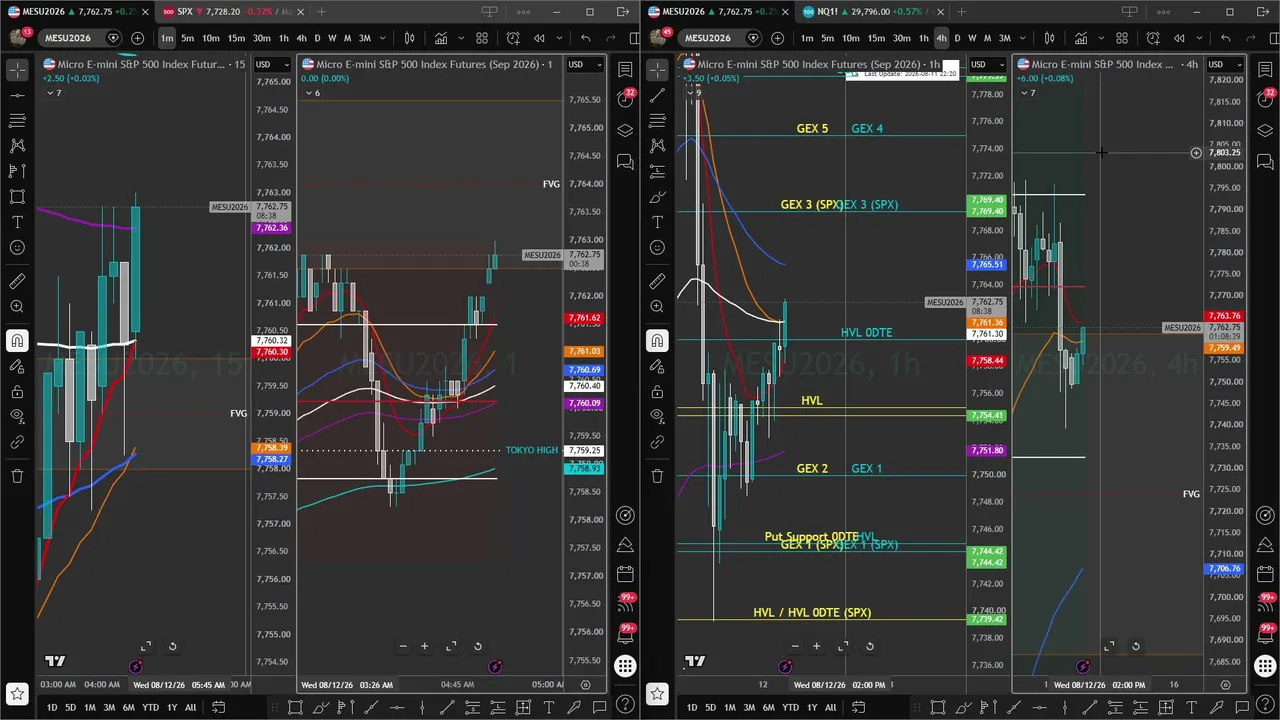The image size is (1280, 720).
Task: Select the Text tool in left window sidebar
Action: click(17, 222)
